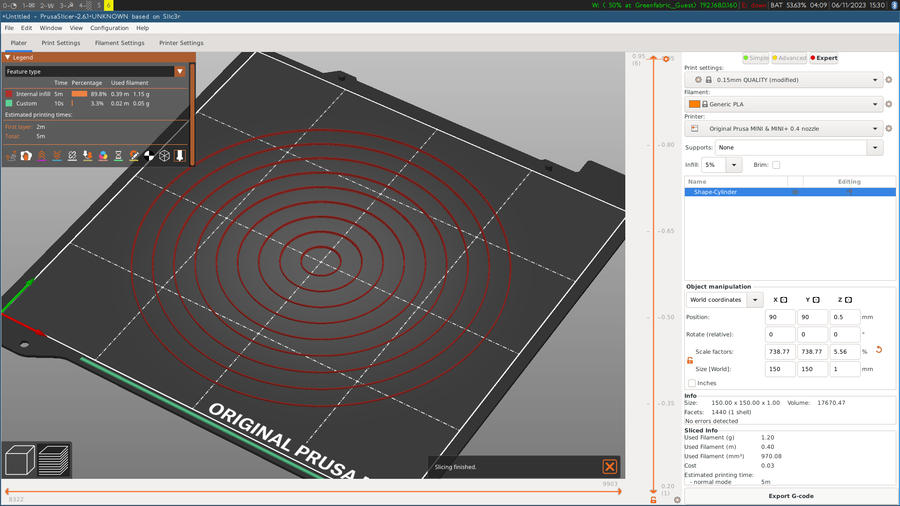Click Position X input field

click(780, 317)
